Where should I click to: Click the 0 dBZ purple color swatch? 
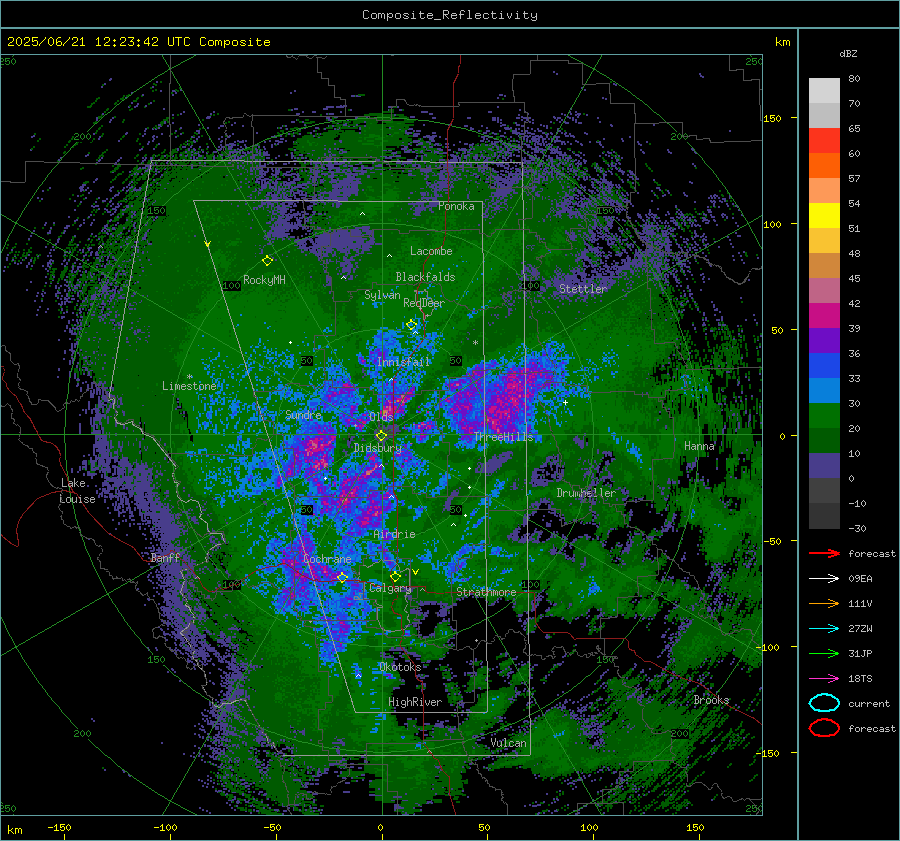pyautogui.click(x=824, y=465)
